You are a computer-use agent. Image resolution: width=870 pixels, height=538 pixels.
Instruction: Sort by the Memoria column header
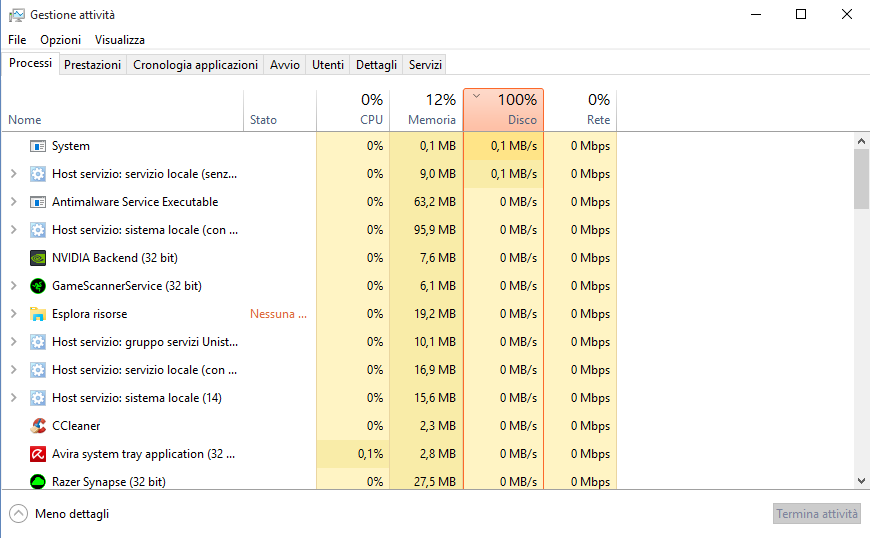426,110
